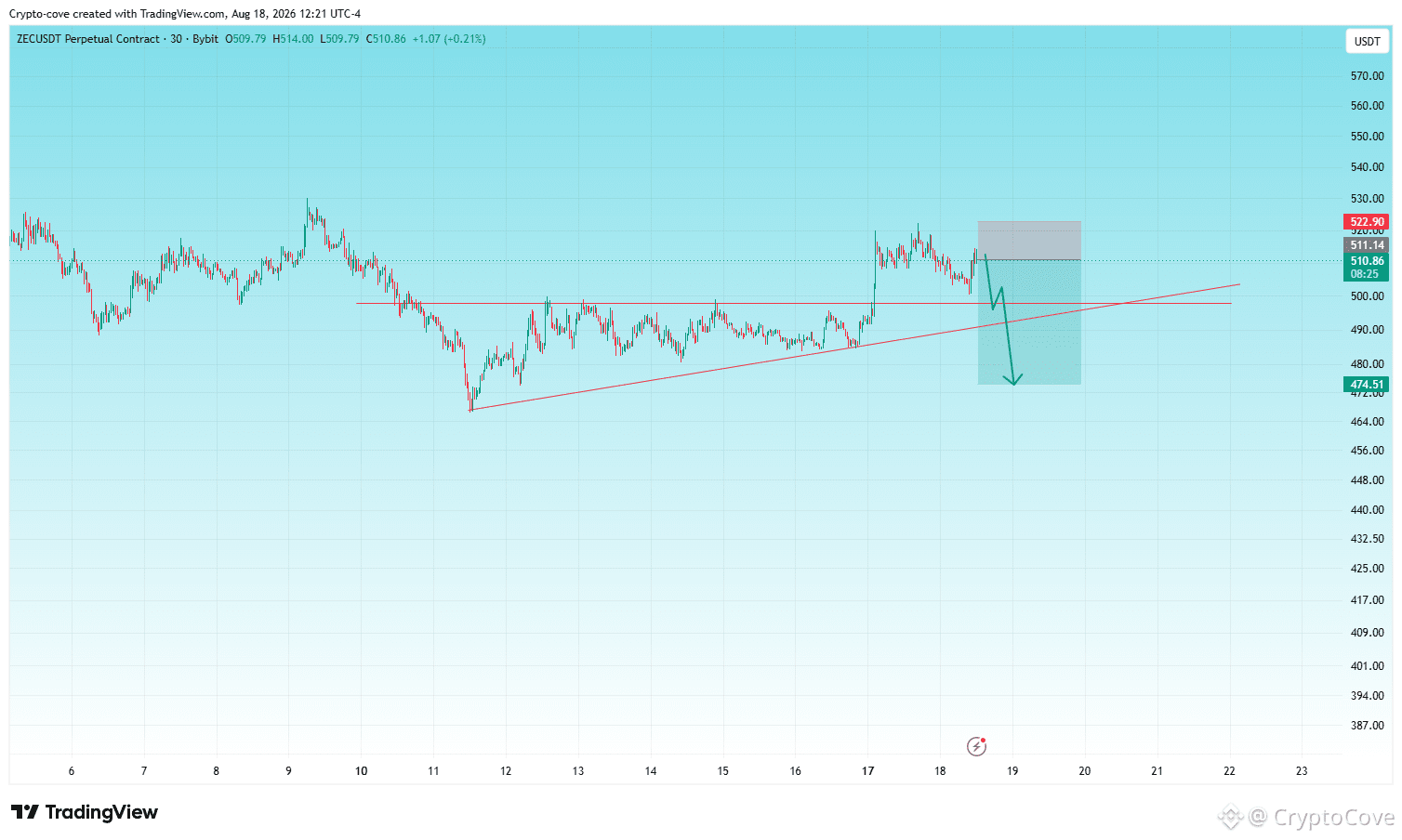Select the red ascending trendline
Image resolution: width=1402 pixels, height=840 pixels.
coord(855,347)
